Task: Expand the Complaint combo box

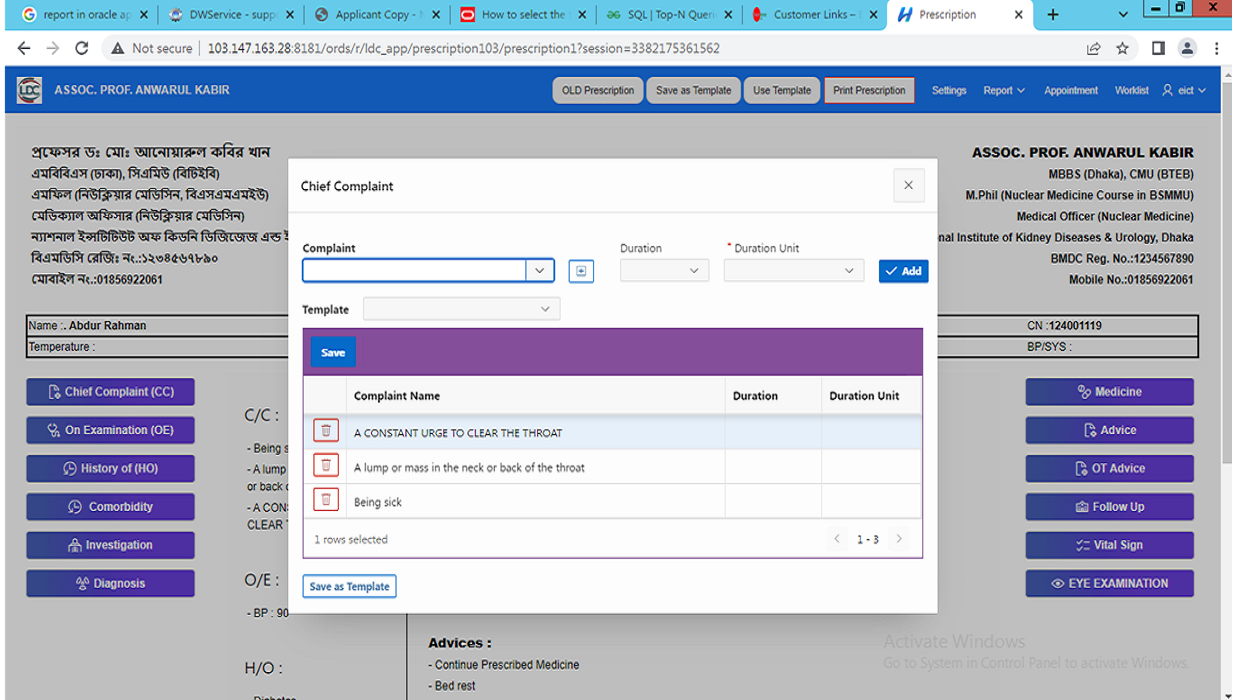Action: pos(540,271)
